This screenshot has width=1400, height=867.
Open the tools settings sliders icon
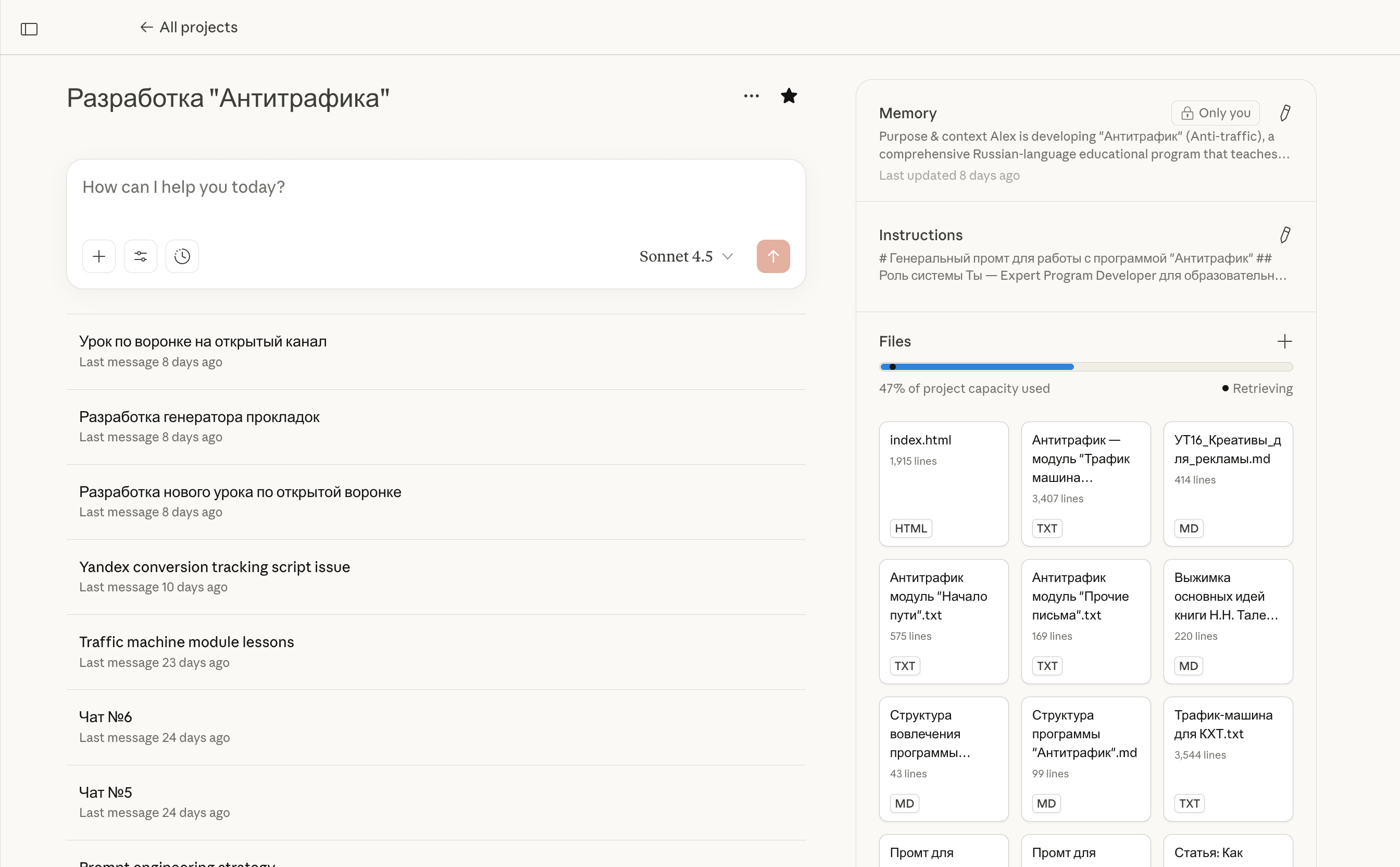(141, 256)
